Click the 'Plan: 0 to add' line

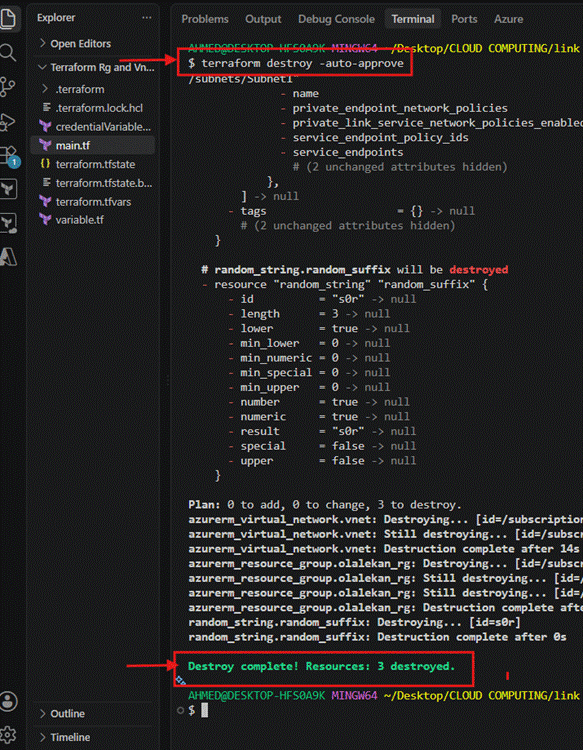tap(325, 505)
